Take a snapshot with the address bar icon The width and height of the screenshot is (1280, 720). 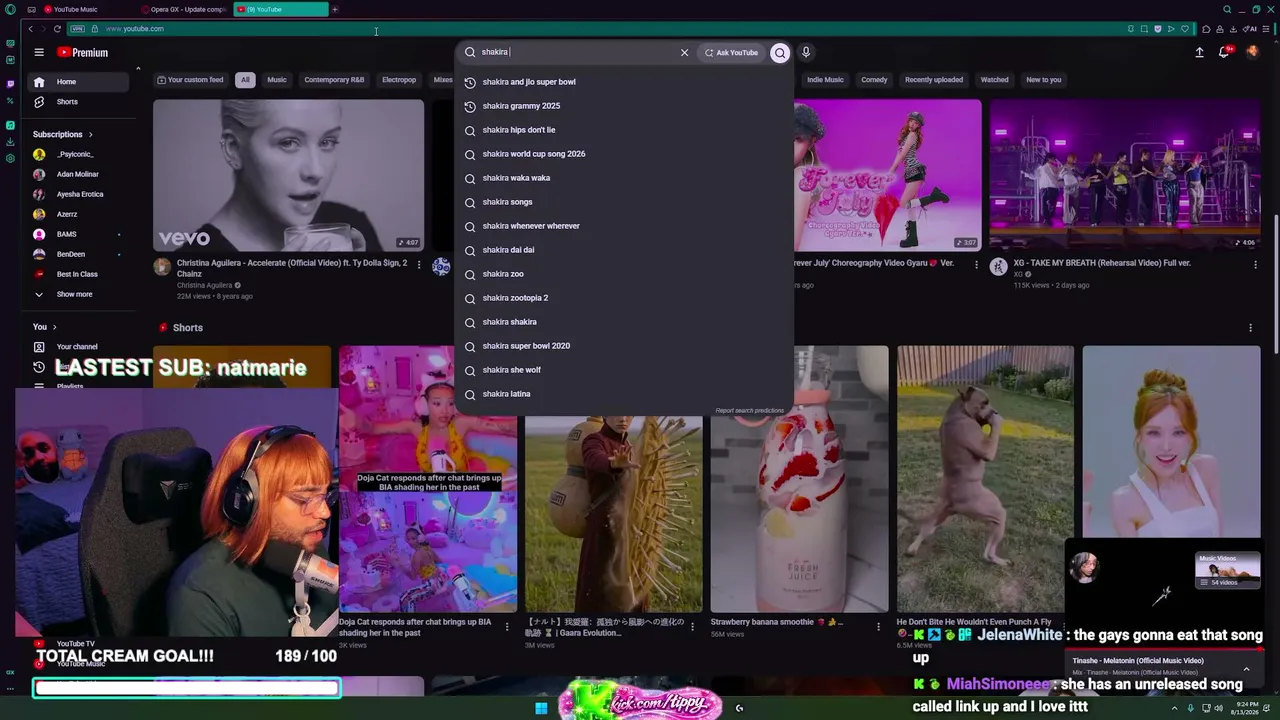(1144, 29)
